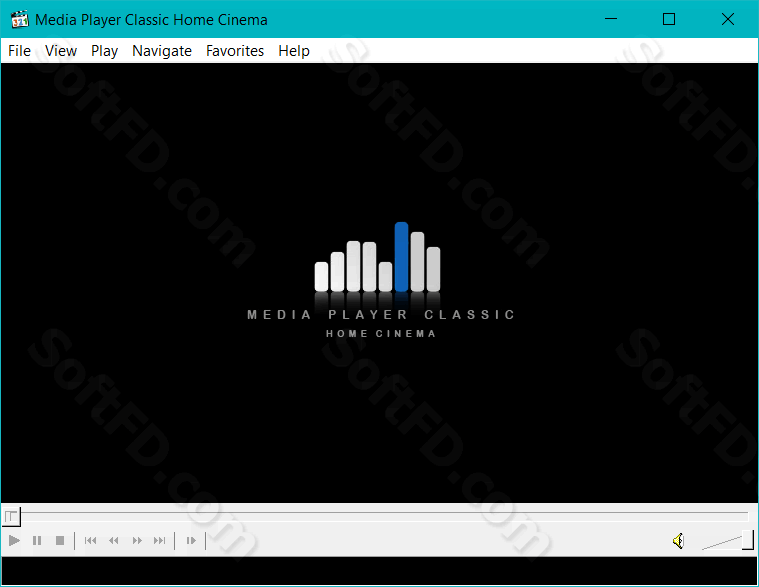Click the black status bar at bottom
Screen dimensions: 759x587
[380, 571]
